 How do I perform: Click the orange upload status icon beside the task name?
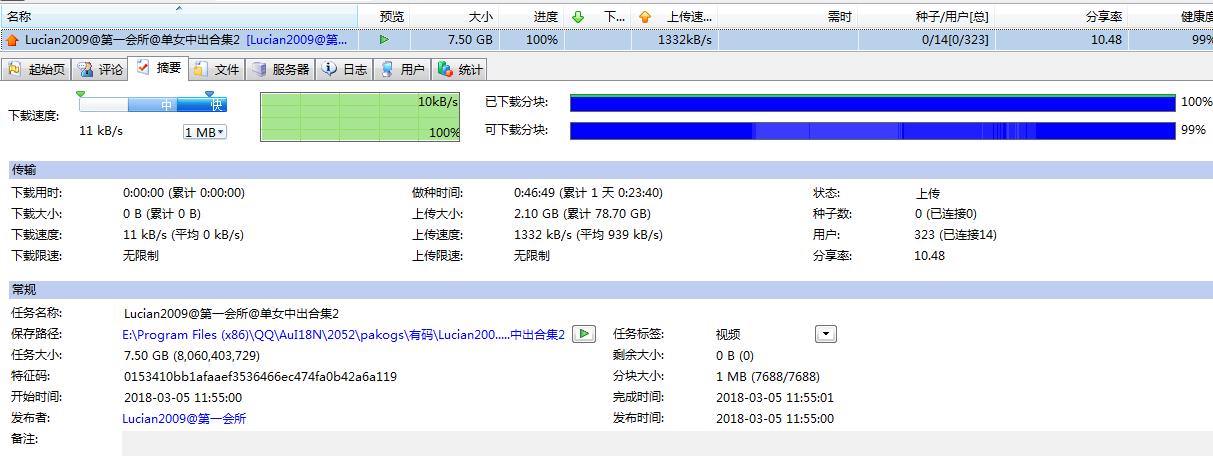[x=12, y=40]
